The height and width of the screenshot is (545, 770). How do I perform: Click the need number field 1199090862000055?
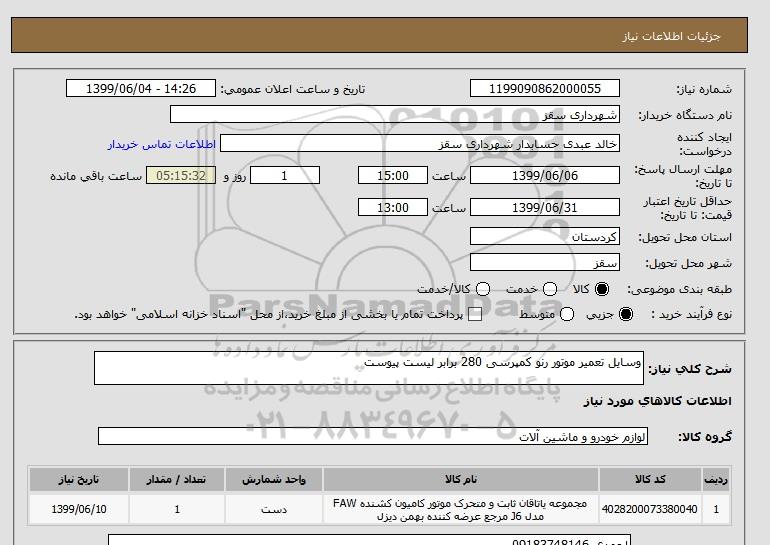point(545,88)
